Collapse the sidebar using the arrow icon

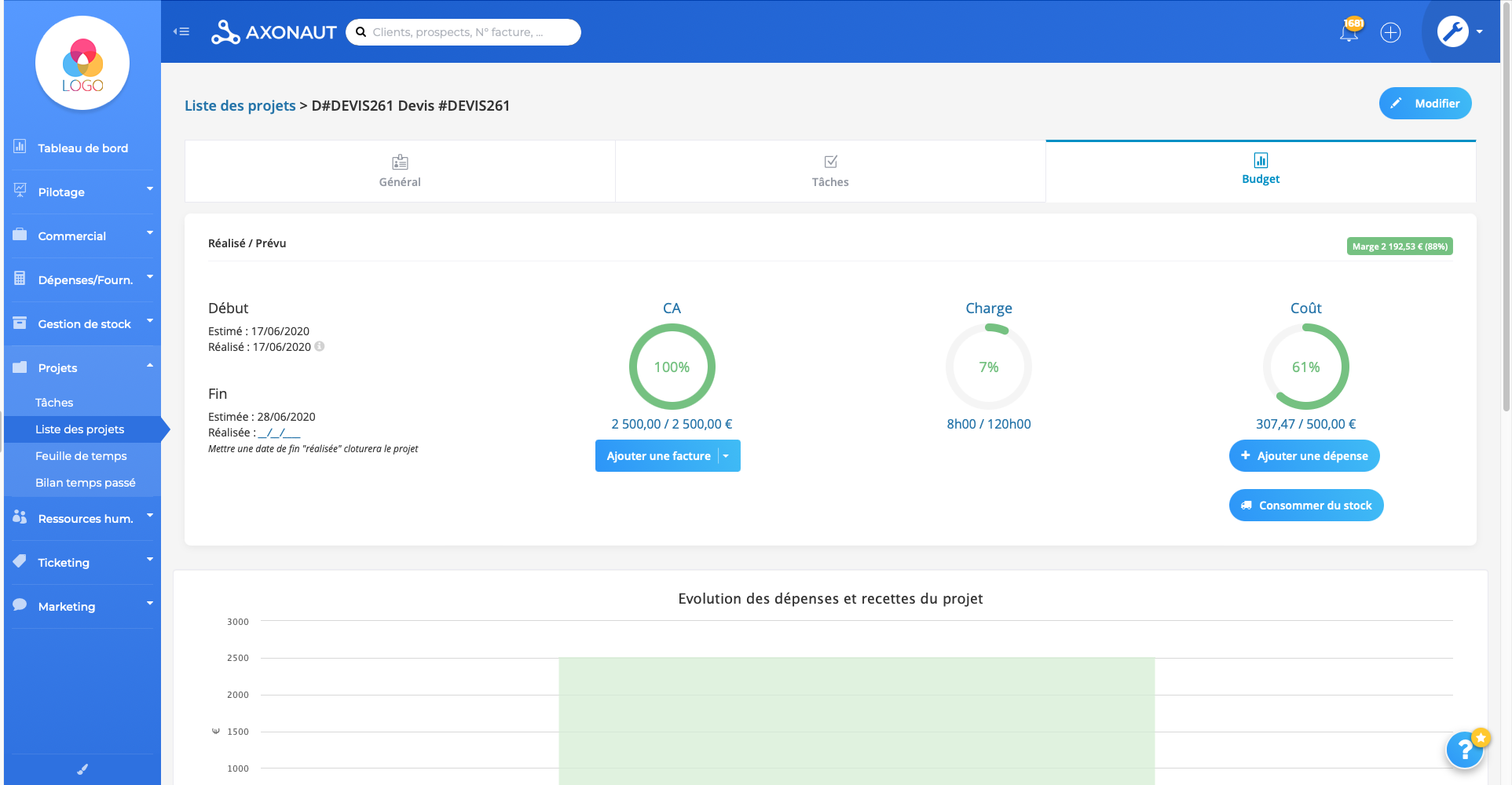(181, 31)
